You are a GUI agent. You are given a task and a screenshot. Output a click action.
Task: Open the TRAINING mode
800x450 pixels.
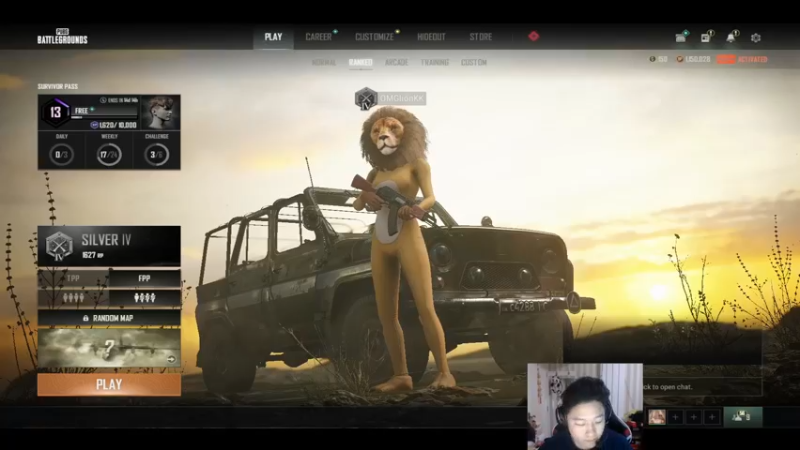pos(435,62)
